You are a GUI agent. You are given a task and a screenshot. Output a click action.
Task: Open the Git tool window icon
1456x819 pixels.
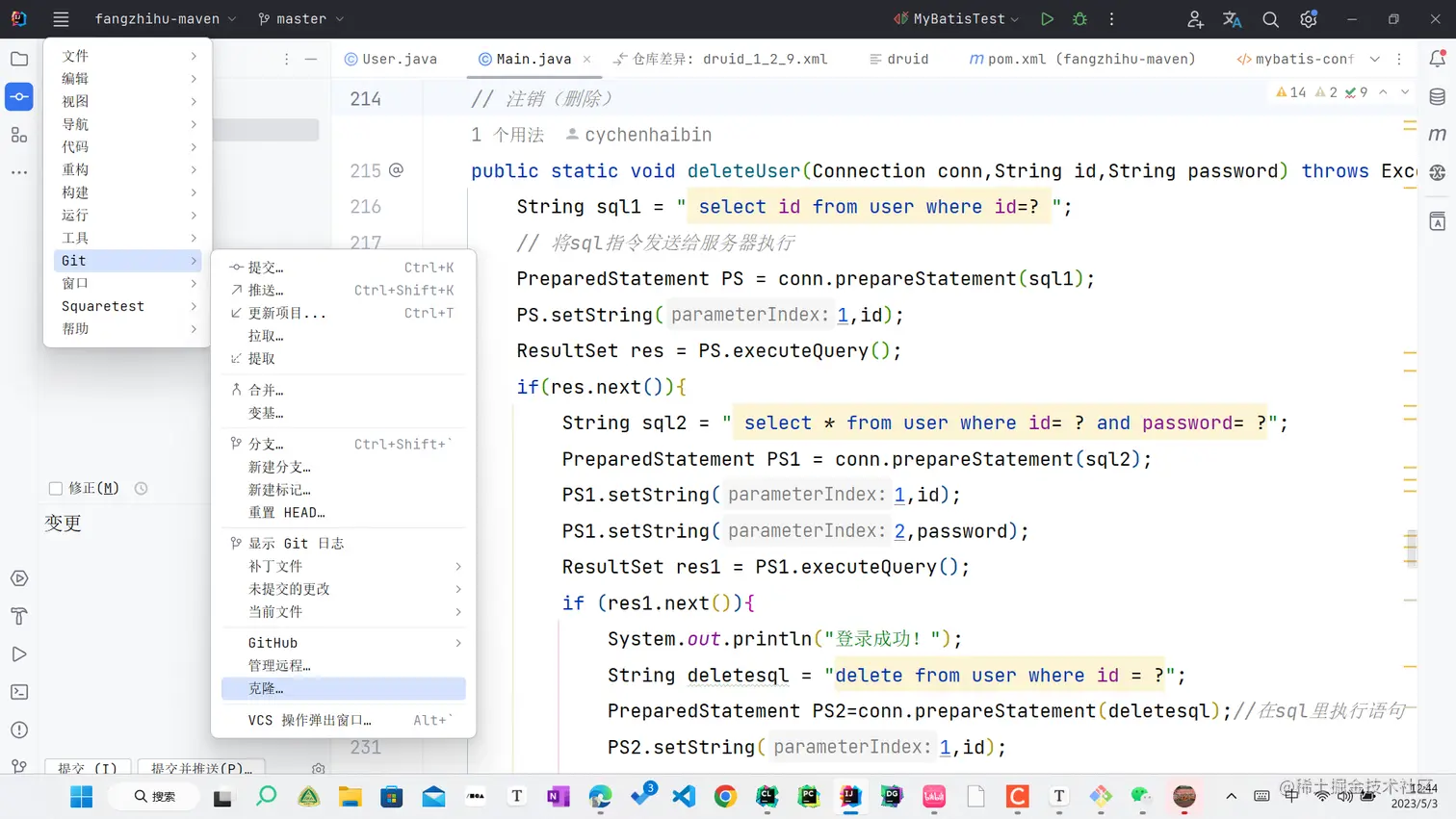pyautogui.click(x=19, y=766)
